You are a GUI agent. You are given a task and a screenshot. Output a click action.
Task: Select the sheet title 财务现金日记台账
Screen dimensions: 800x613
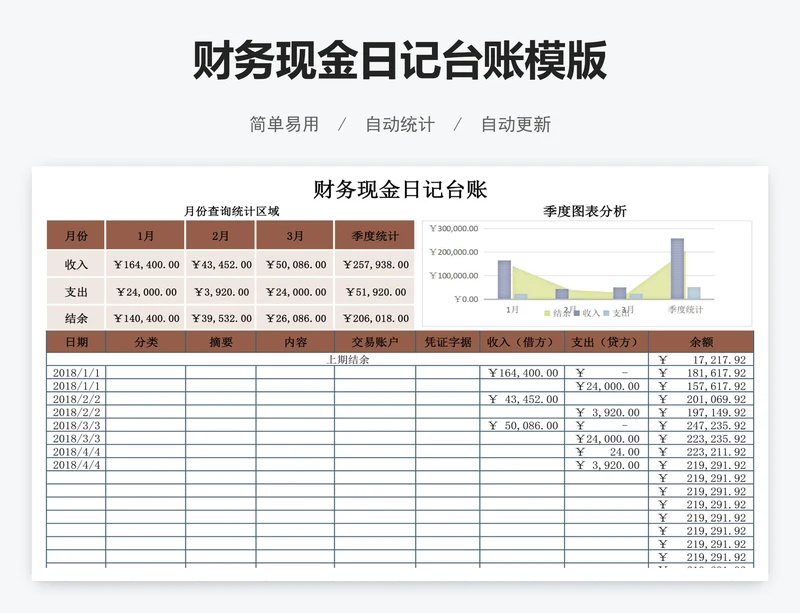coord(400,189)
